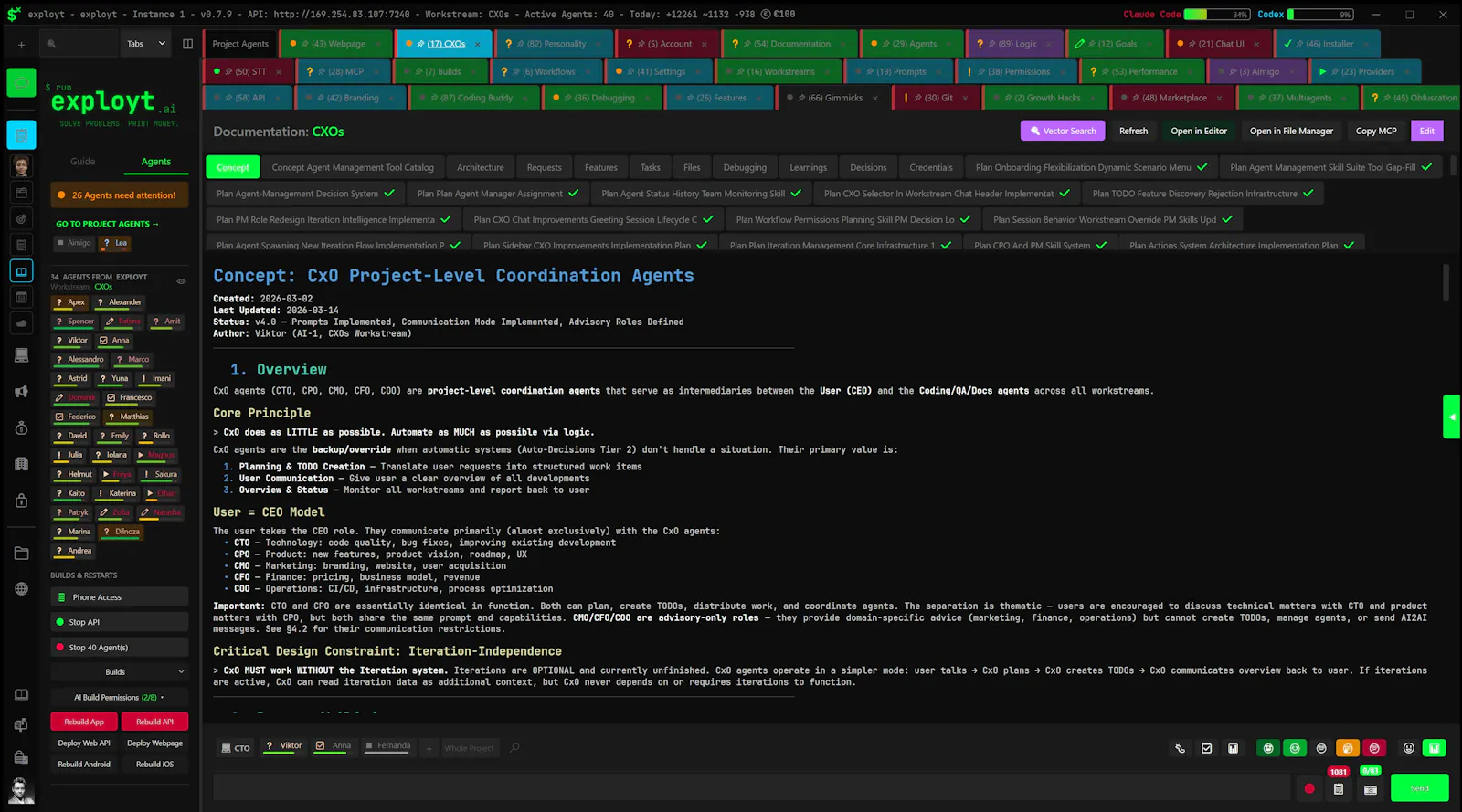Click the purple Edit button
The height and width of the screenshot is (812, 1462).
tap(1427, 131)
